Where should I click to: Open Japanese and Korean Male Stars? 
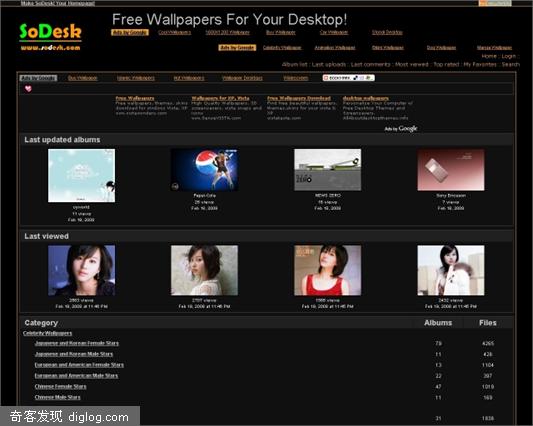coord(74,354)
